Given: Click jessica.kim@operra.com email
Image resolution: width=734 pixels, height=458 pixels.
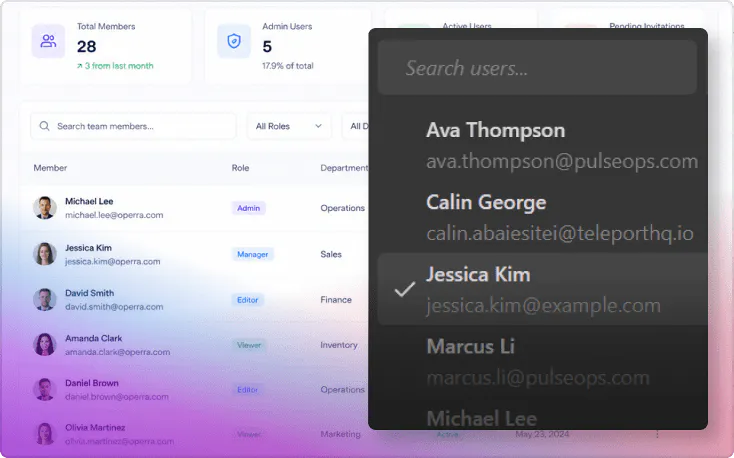Looking at the screenshot, I should [x=112, y=261].
